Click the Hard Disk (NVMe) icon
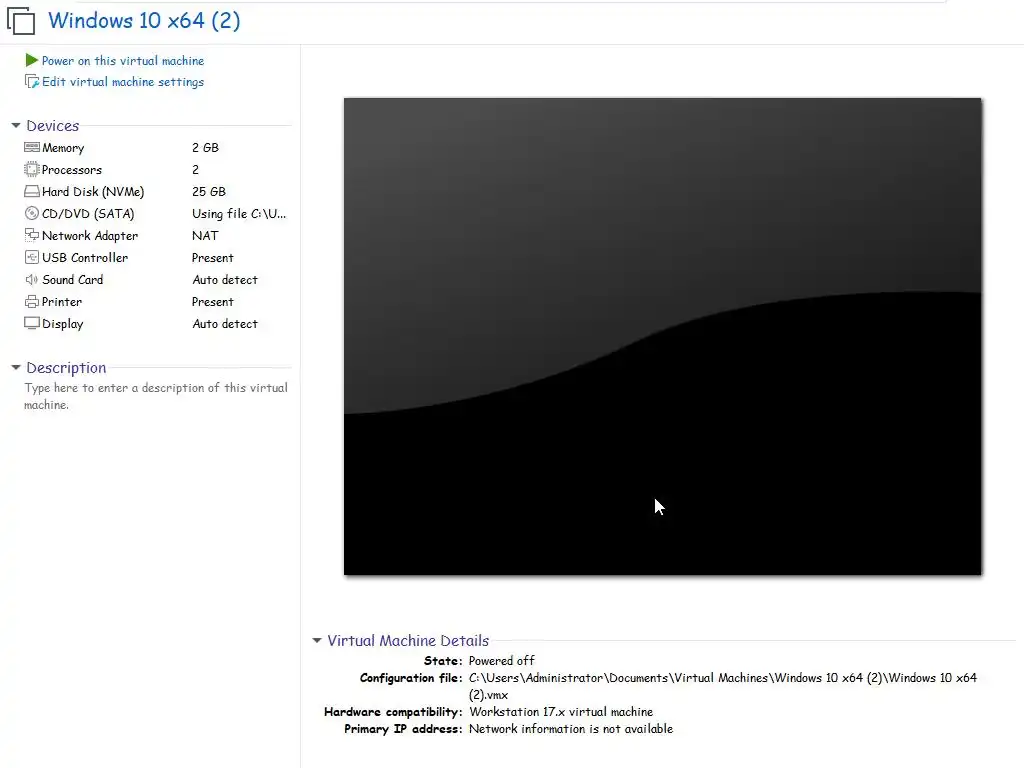 tap(31, 191)
